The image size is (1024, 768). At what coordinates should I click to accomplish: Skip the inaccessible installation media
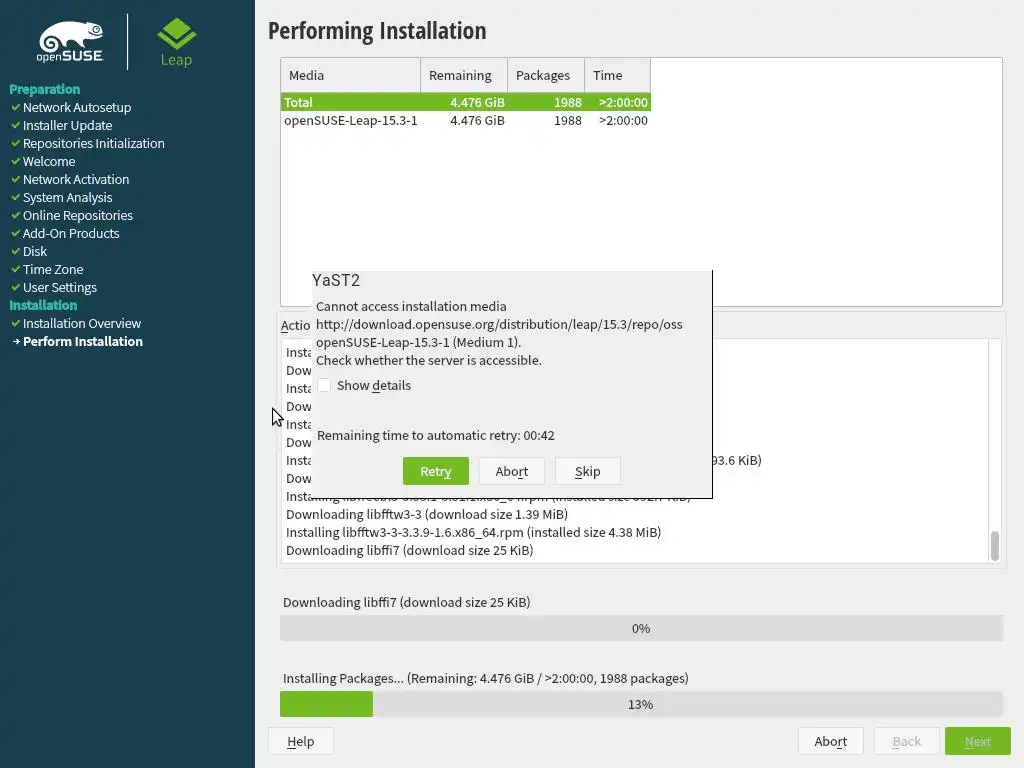(x=587, y=471)
